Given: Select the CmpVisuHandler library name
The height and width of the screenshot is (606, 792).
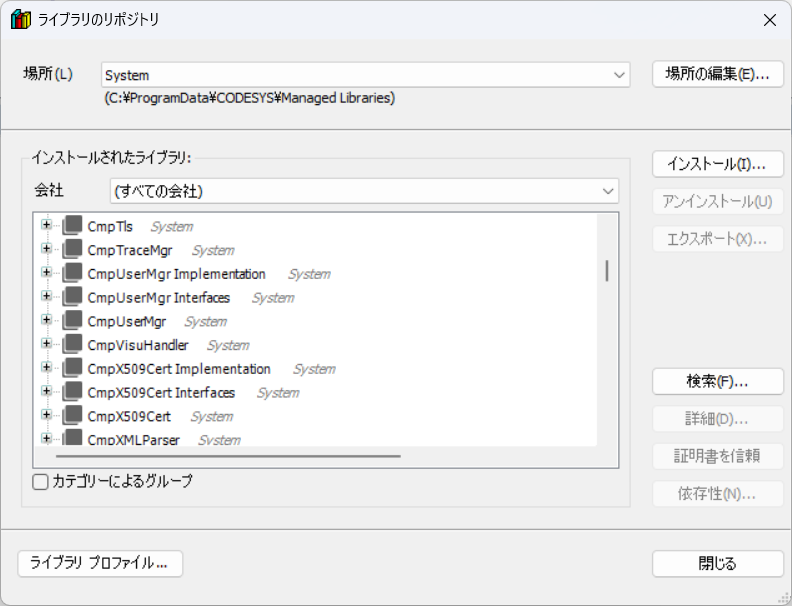Looking at the screenshot, I should pyautogui.click(x=138, y=345).
